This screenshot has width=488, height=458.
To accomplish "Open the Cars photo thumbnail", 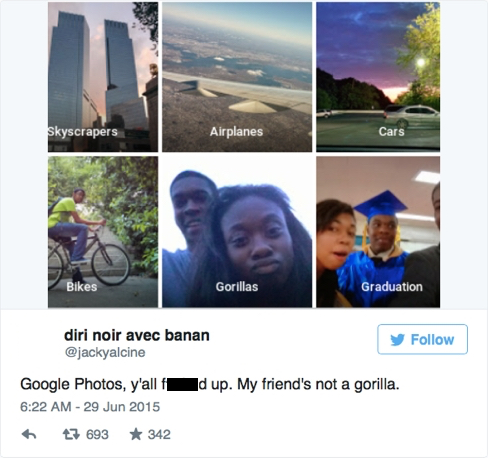I will [x=378, y=77].
